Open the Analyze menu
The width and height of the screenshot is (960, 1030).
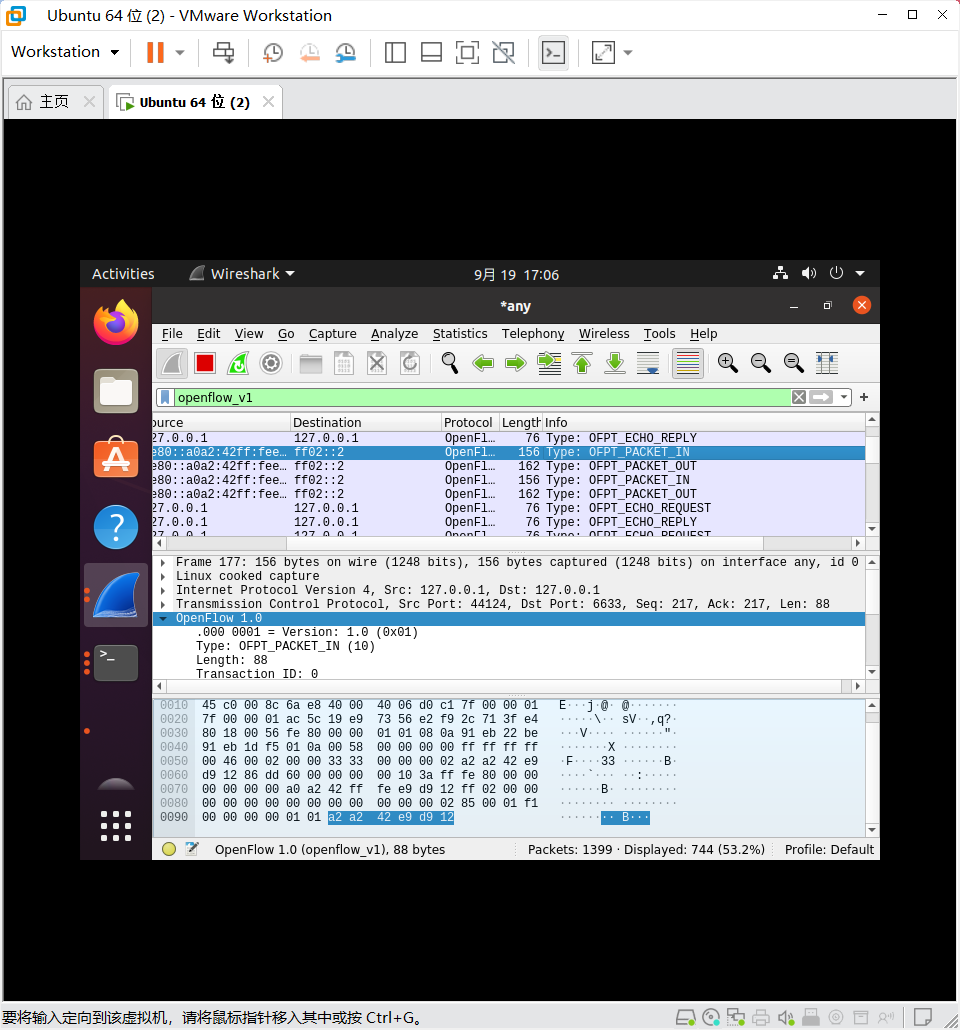[394, 334]
